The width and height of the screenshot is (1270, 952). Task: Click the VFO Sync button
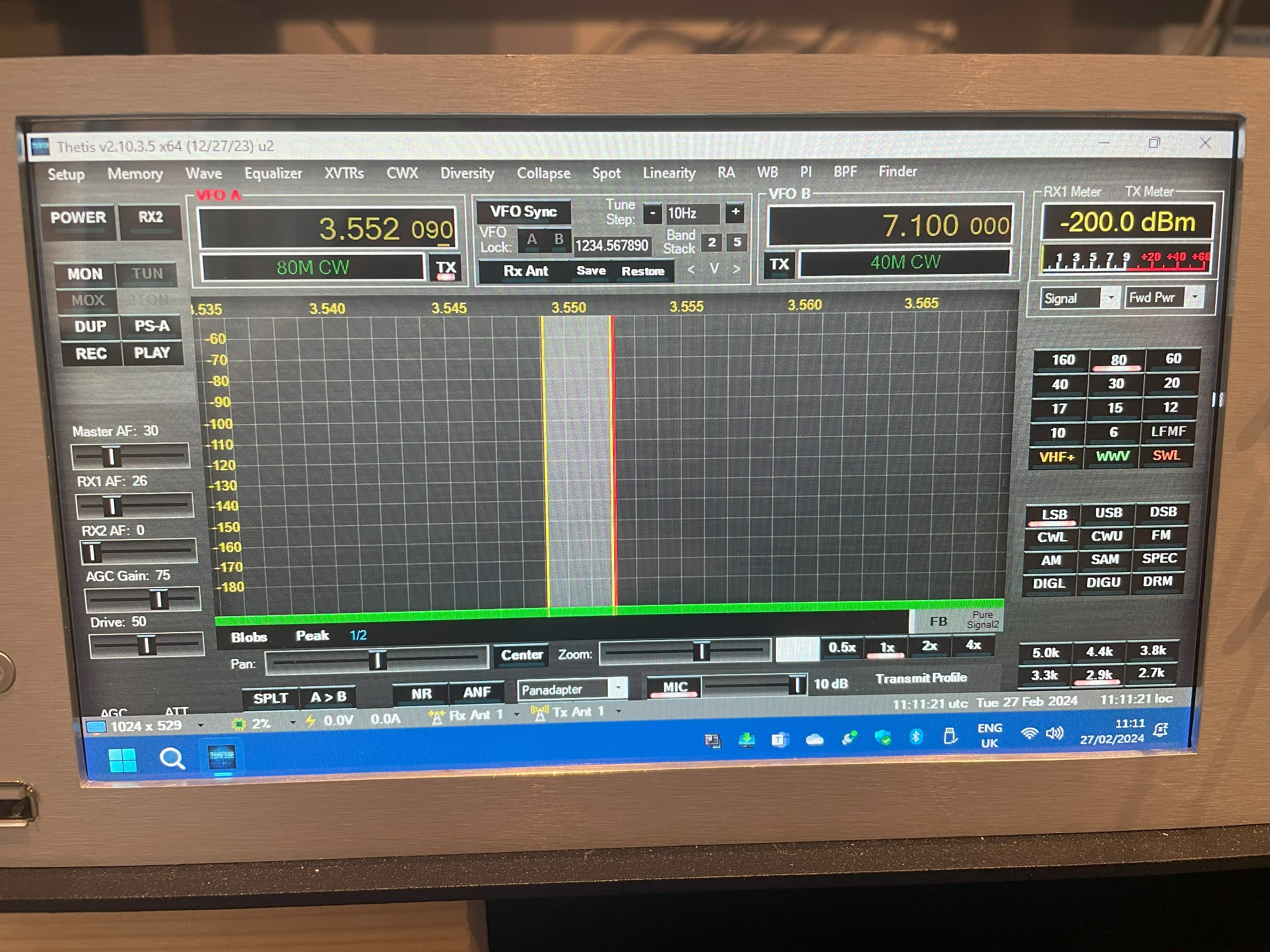[523, 212]
